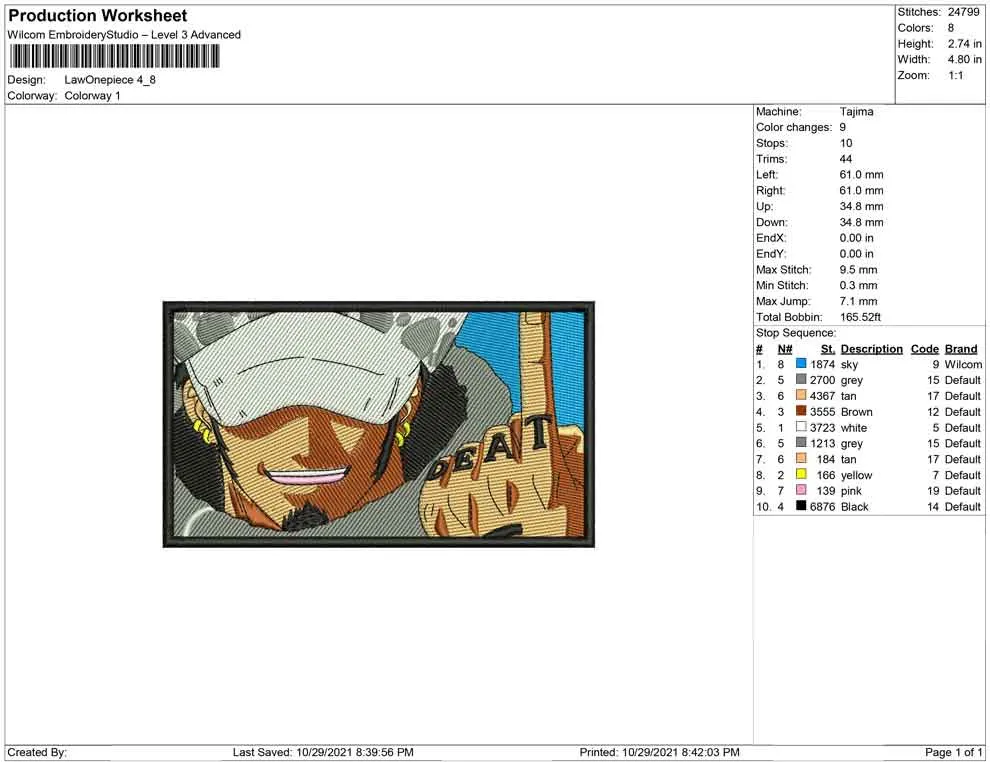Viewport: 990px width, 762px height.
Task: Select the Trims value 44
Action: pos(846,159)
